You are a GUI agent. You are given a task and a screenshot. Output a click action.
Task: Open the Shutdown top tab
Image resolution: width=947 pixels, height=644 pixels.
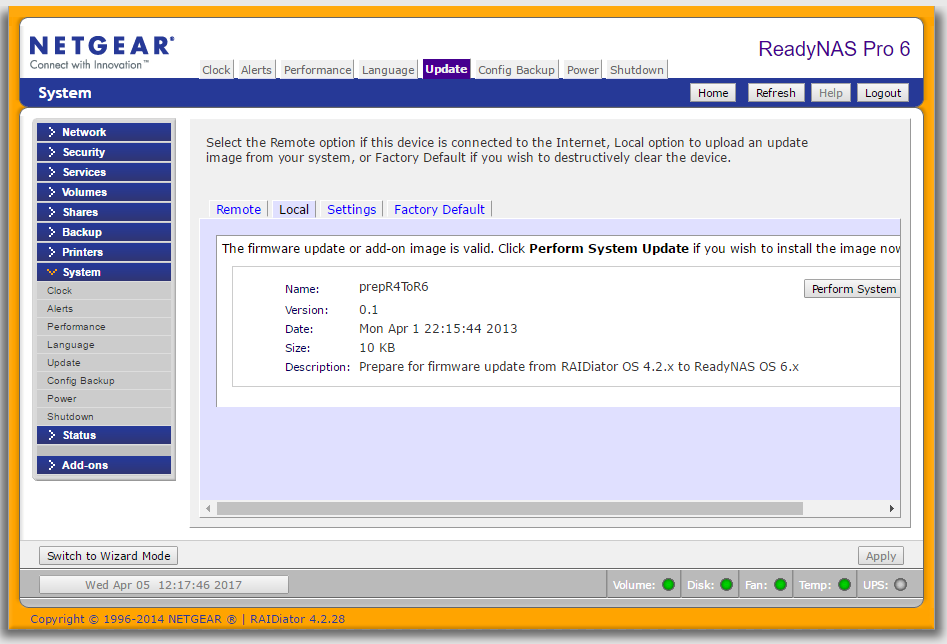[x=637, y=70]
